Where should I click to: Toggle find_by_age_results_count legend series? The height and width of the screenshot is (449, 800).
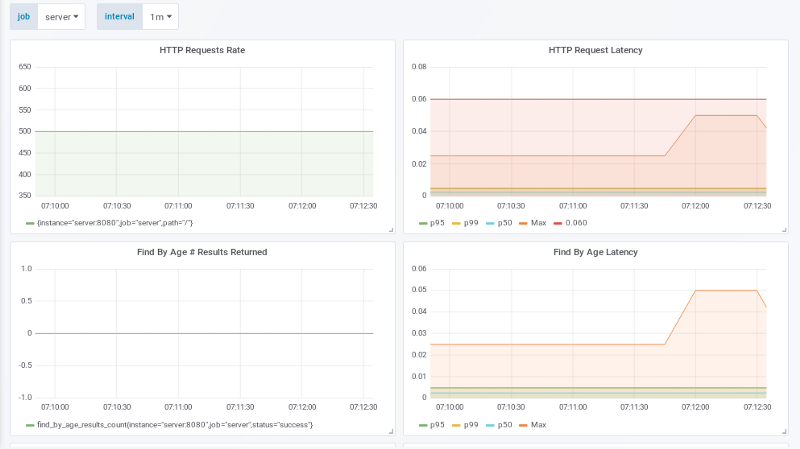pyautogui.click(x=174, y=425)
